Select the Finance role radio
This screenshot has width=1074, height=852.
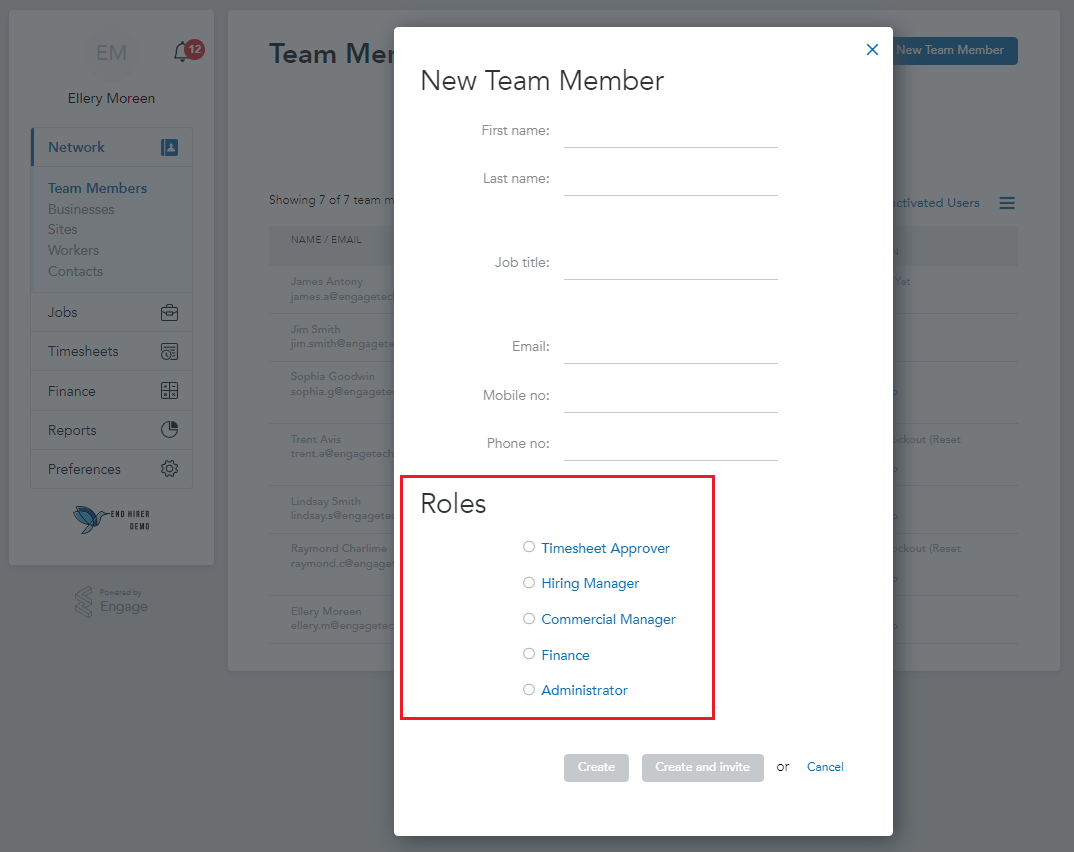click(529, 653)
